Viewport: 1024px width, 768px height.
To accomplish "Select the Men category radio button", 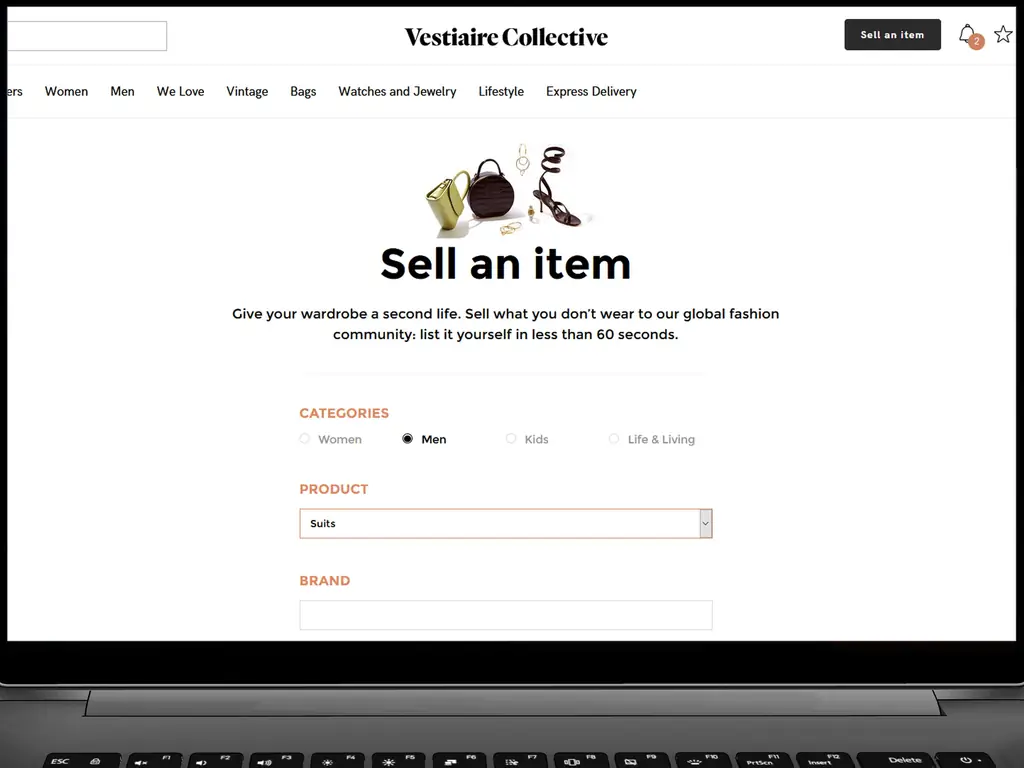I will click(408, 438).
